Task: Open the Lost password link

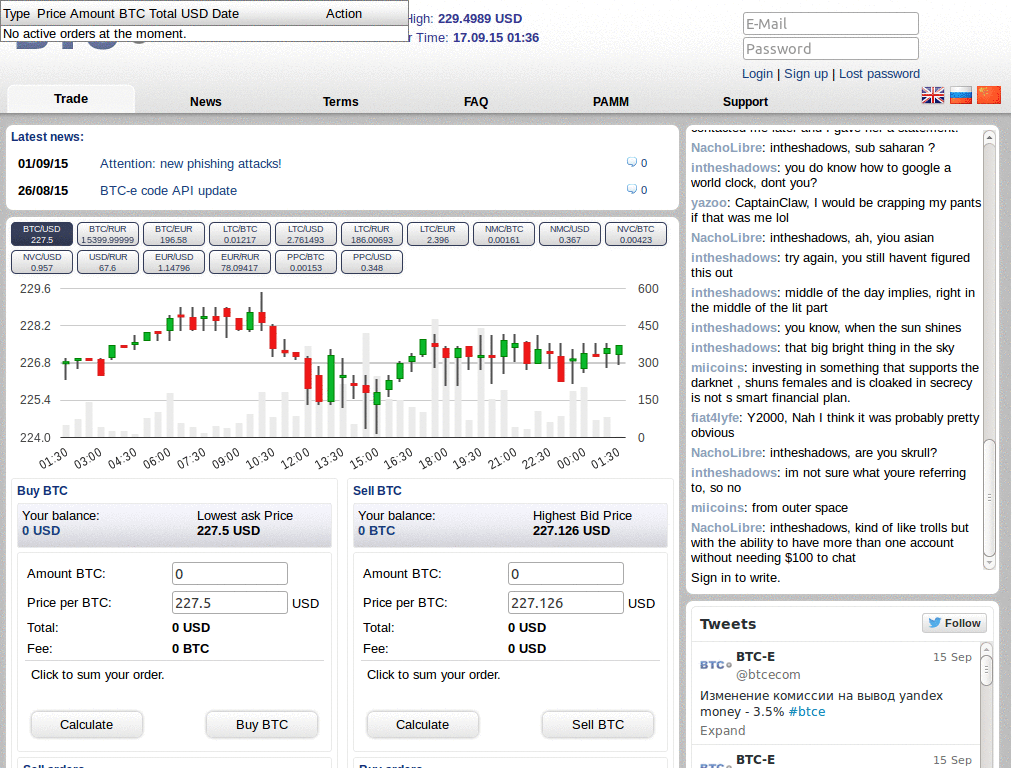Action: point(879,74)
